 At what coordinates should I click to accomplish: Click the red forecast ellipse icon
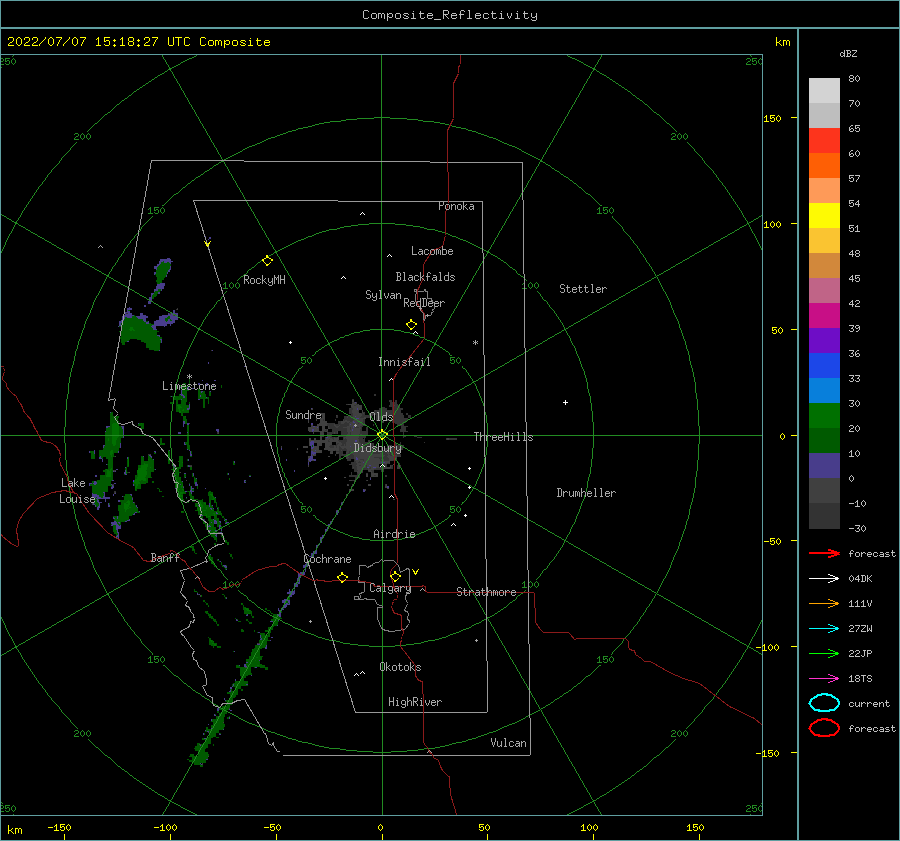click(824, 728)
